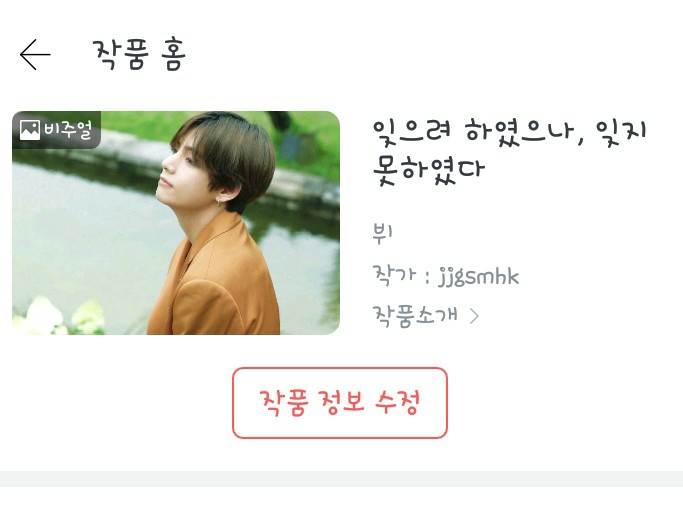Open author jjgsmhk's profile name
Viewport: 683px width, 511px height.
[x=478, y=277]
